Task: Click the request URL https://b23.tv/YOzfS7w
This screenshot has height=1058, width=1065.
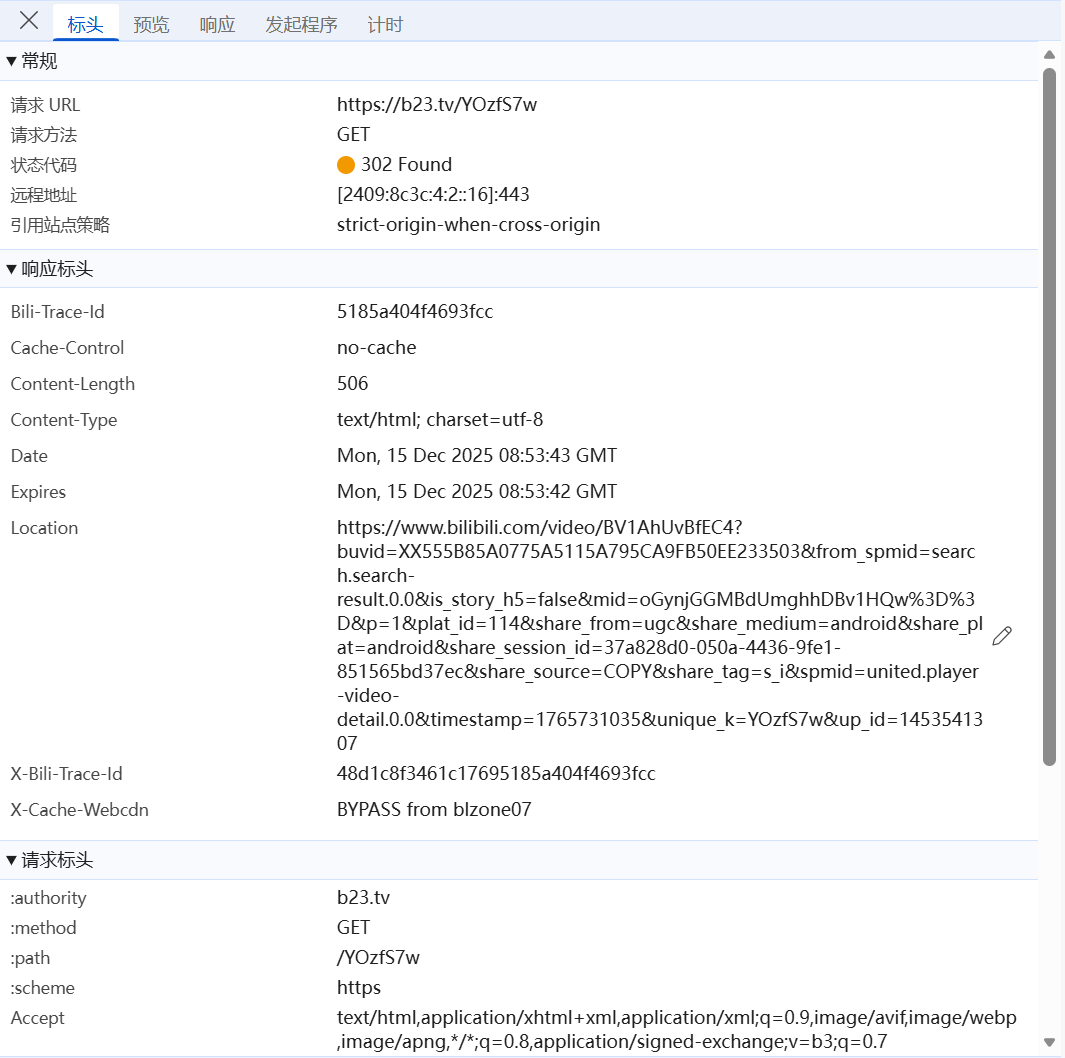Action: tap(437, 105)
